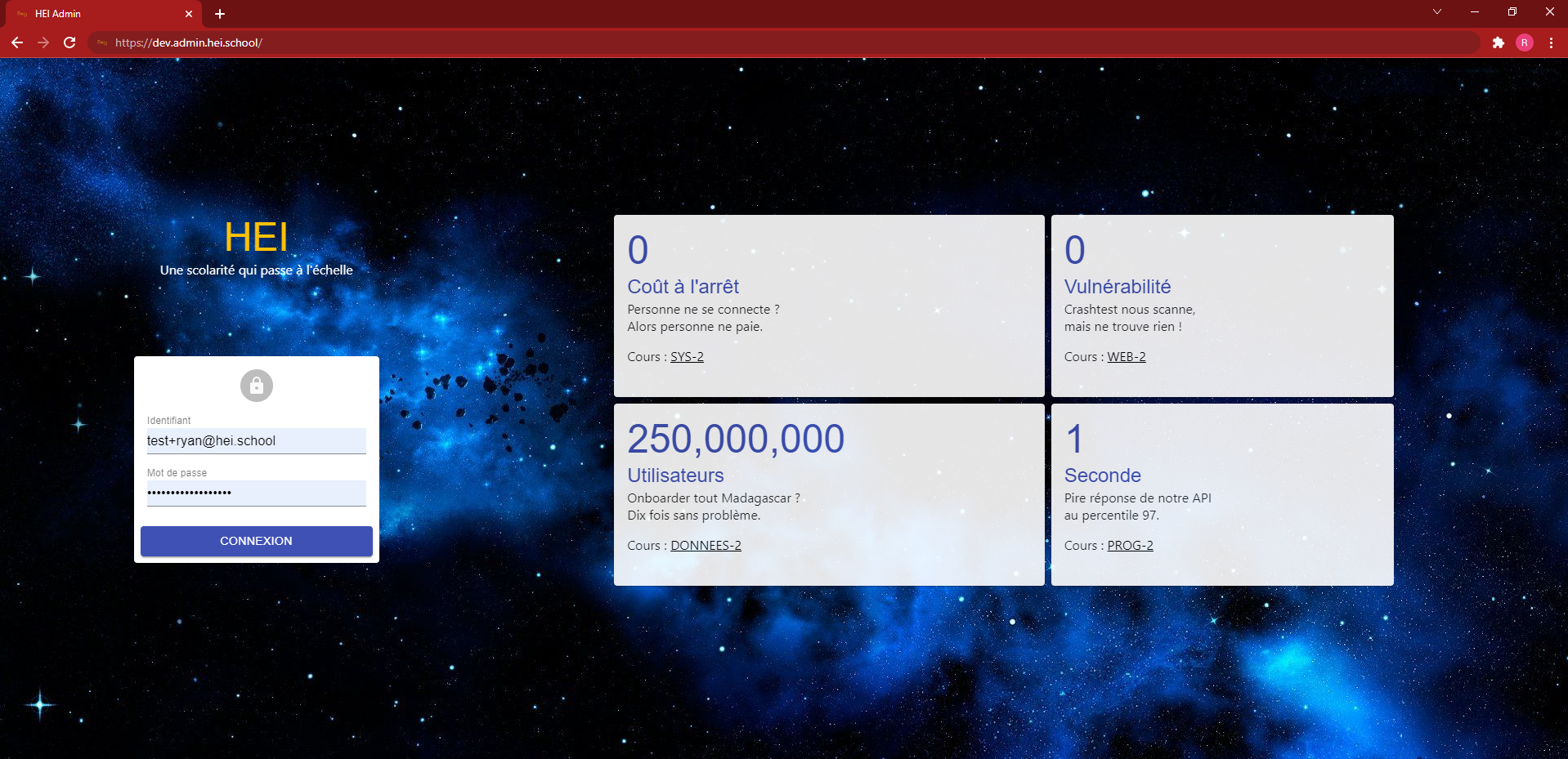Open the WEB-2 course link
Image resolution: width=1568 pixels, height=759 pixels.
pyautogui.click(x=1127, y=357)
